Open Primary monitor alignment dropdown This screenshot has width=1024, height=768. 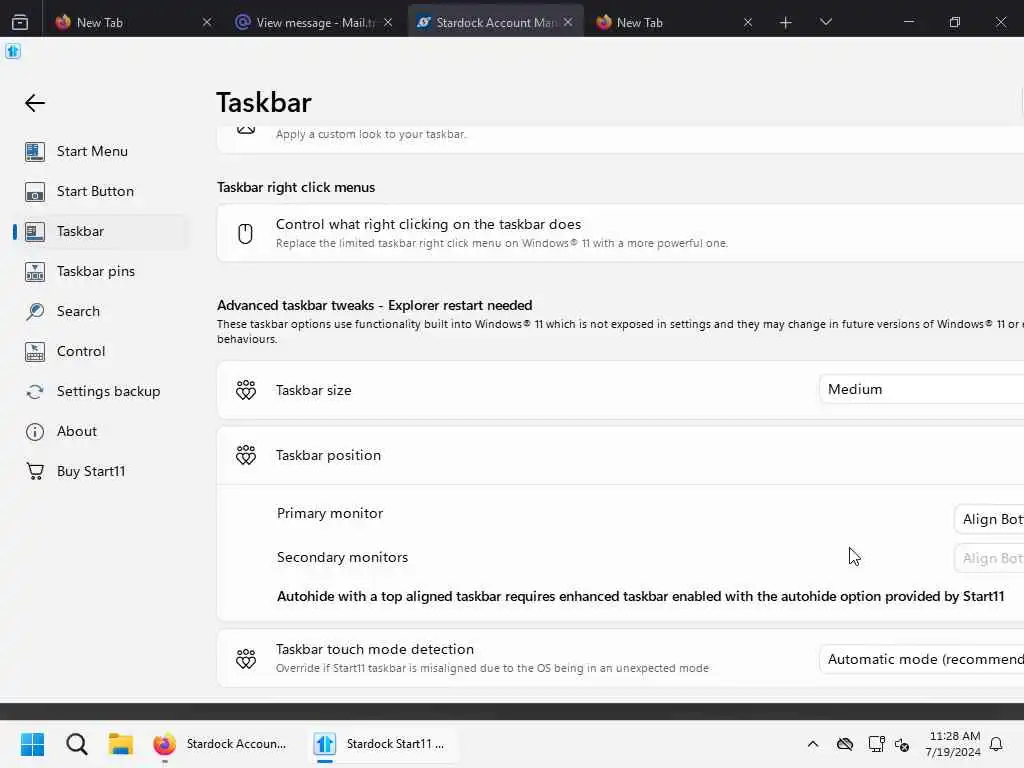click(x=989, y=519)
